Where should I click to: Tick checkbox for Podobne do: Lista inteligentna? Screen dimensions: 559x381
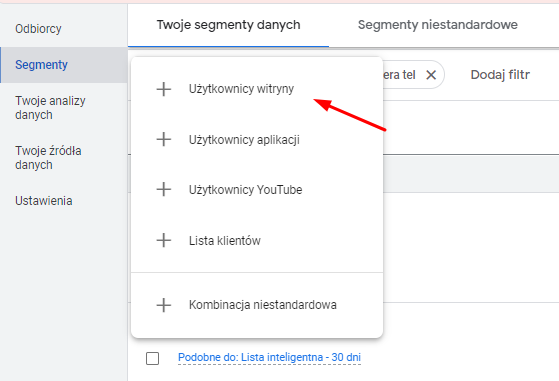tap(153, 358)
